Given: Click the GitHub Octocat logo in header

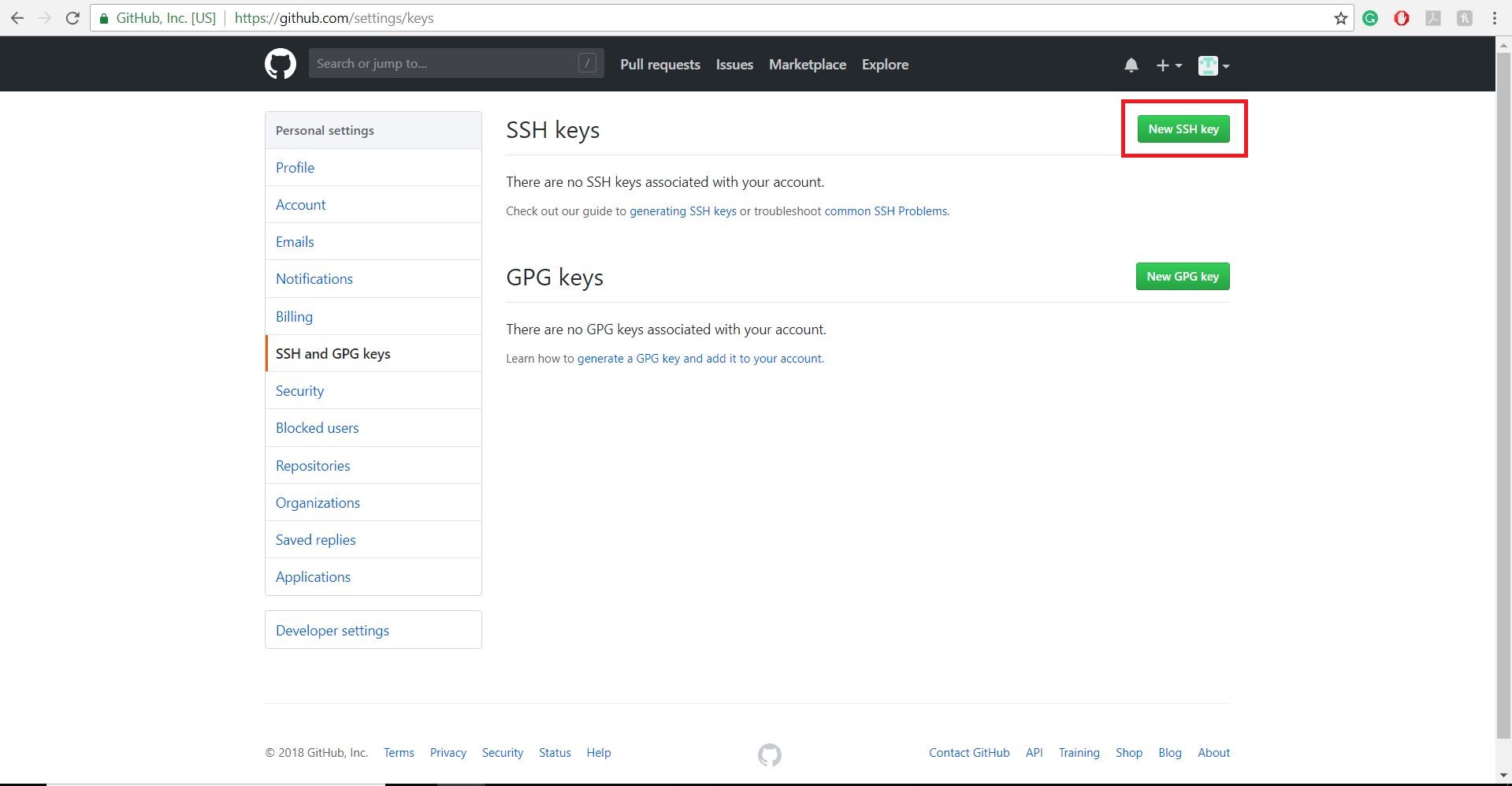Looking at the screenshot, I should coord(280,64).
